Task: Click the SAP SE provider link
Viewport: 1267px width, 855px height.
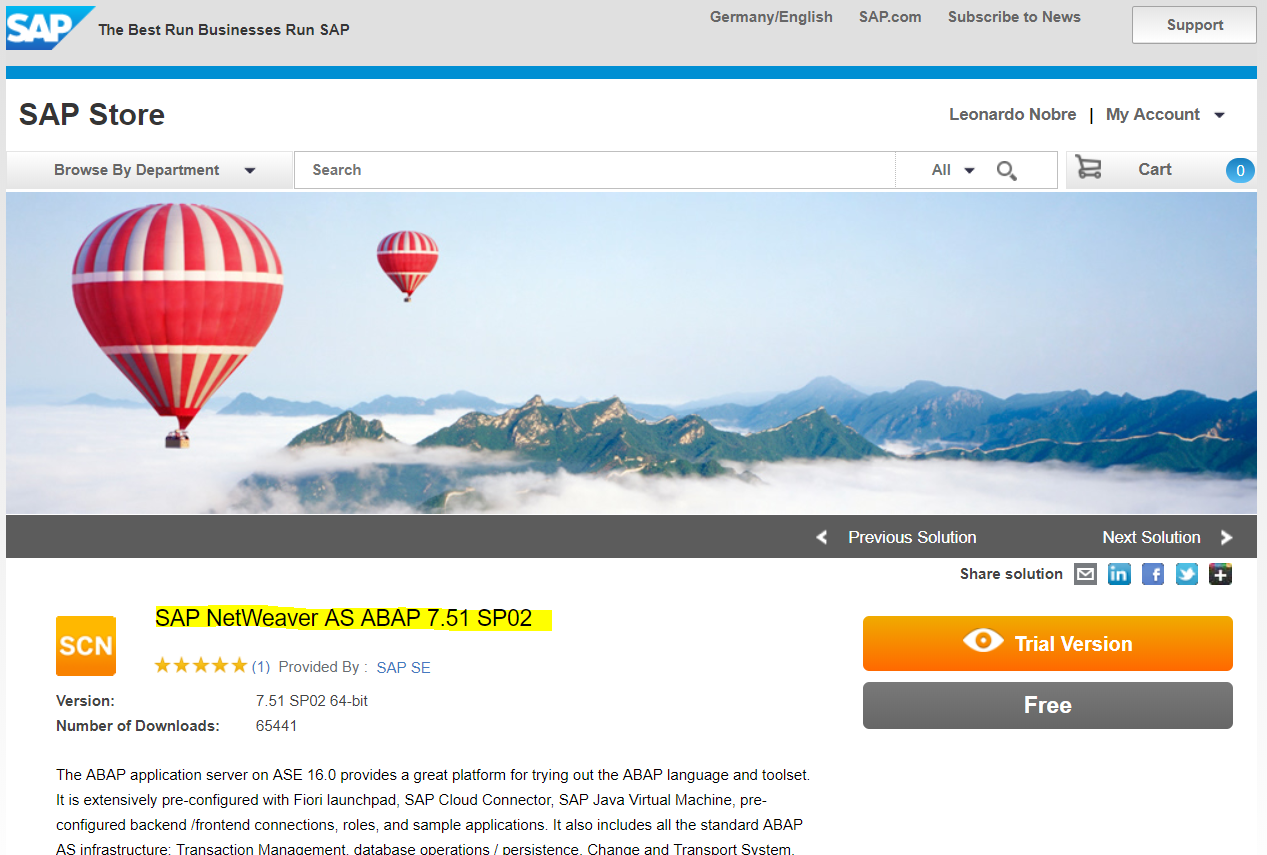Action: [x=404, y=667]
